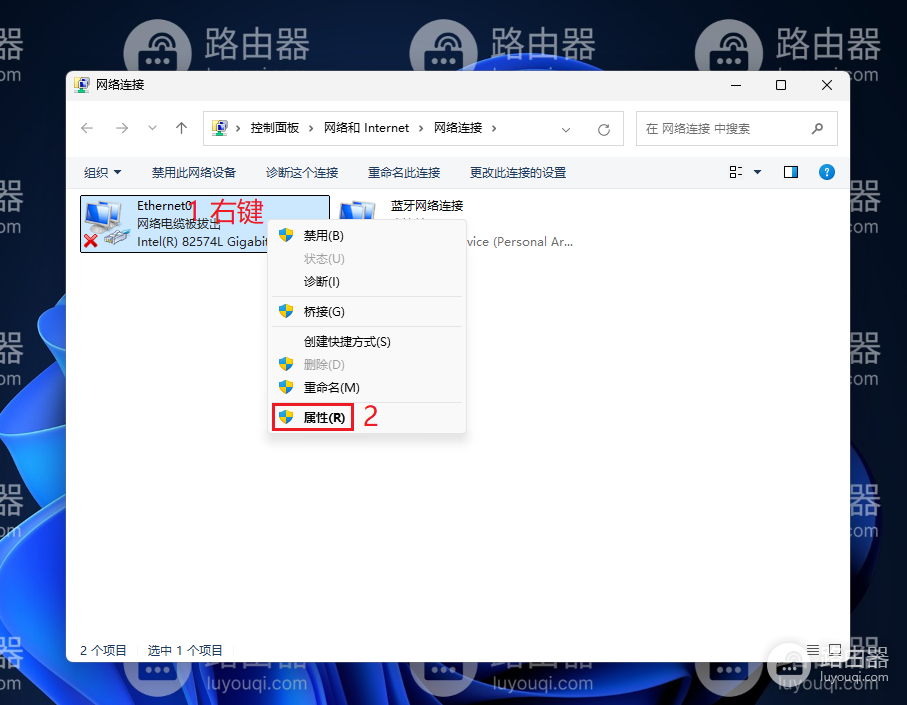Click the shield icon beside 禁用(B)

click(x=286, y=235)
